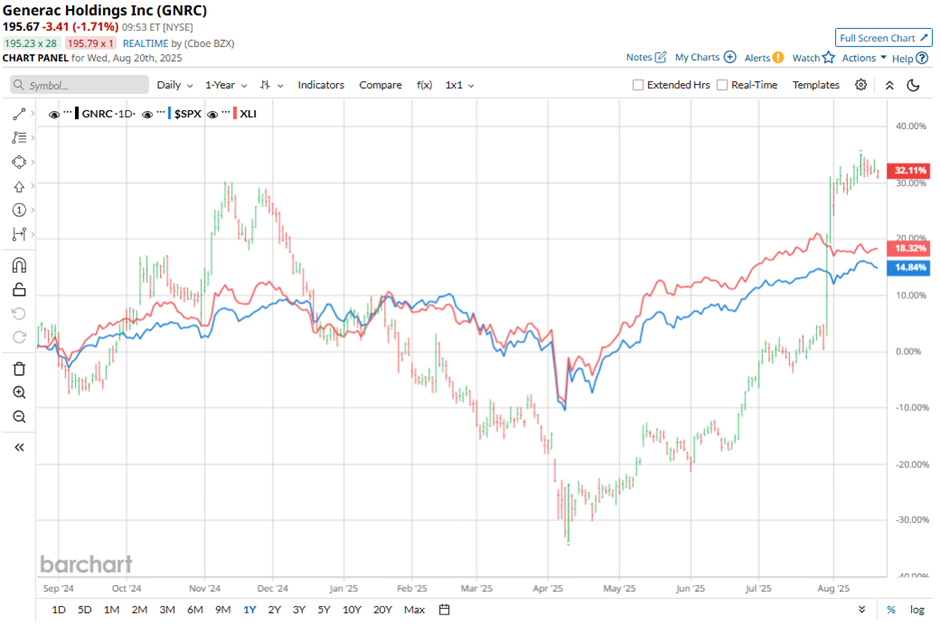The height and width of the screenshot is (625, 940).
Task: Open the Help question mark icon
Action: (922, 58)
